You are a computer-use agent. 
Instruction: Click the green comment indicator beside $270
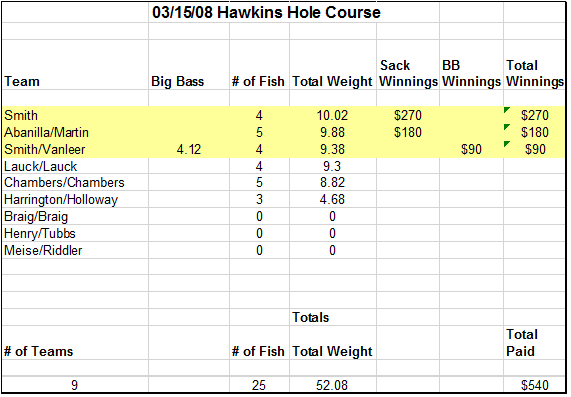click(507, 110)
